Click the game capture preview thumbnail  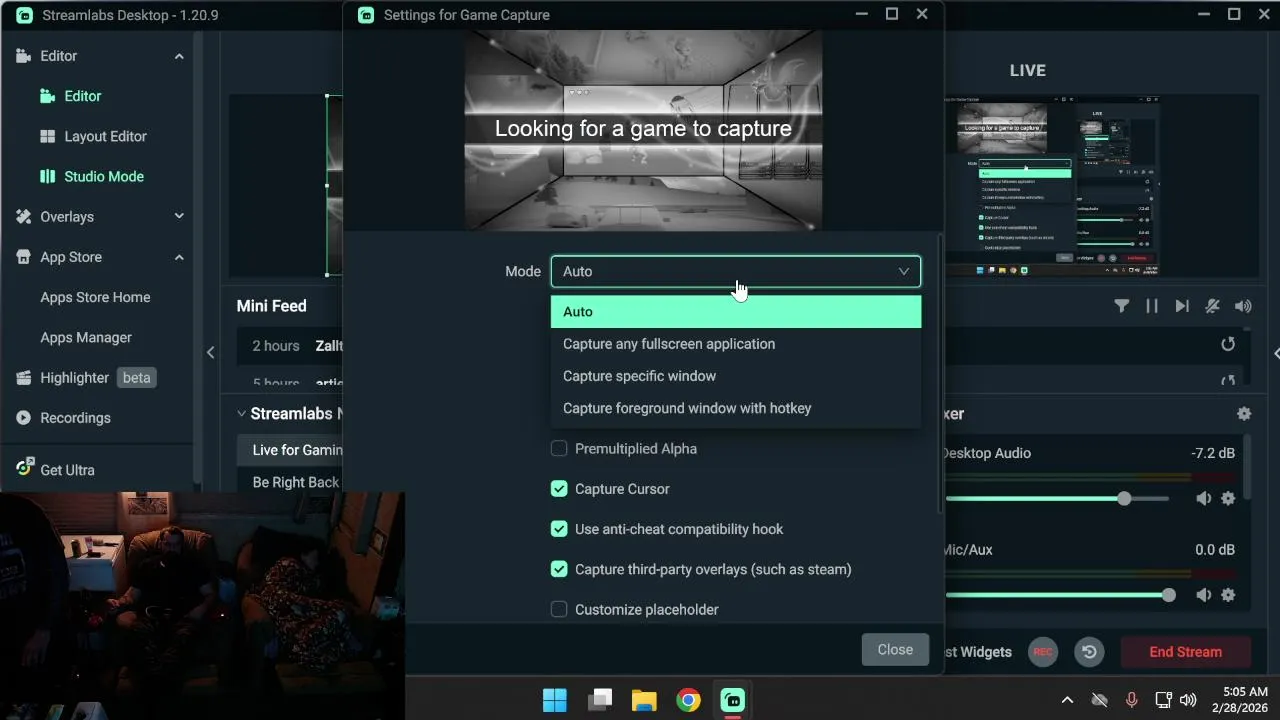643,130
